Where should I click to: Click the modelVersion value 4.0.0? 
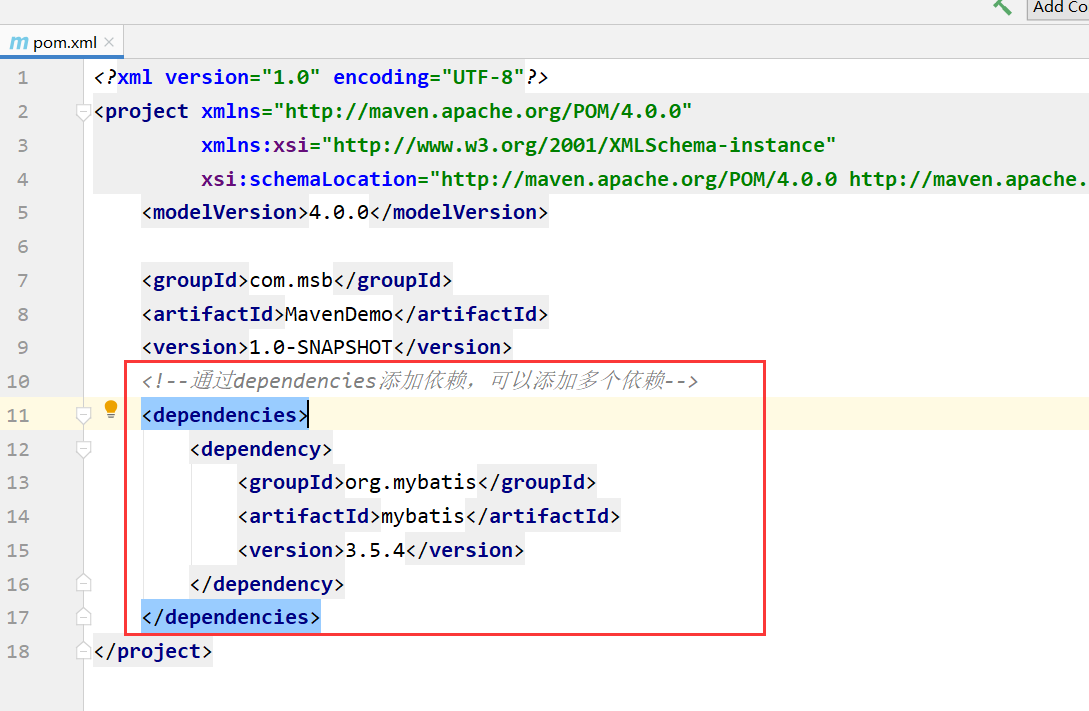339,212
